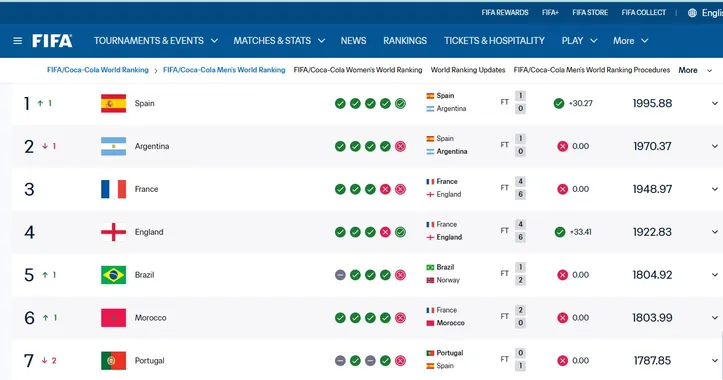Open the Tournaments & Events dropdown
723x380 pixels.
(x=156, y=41)
